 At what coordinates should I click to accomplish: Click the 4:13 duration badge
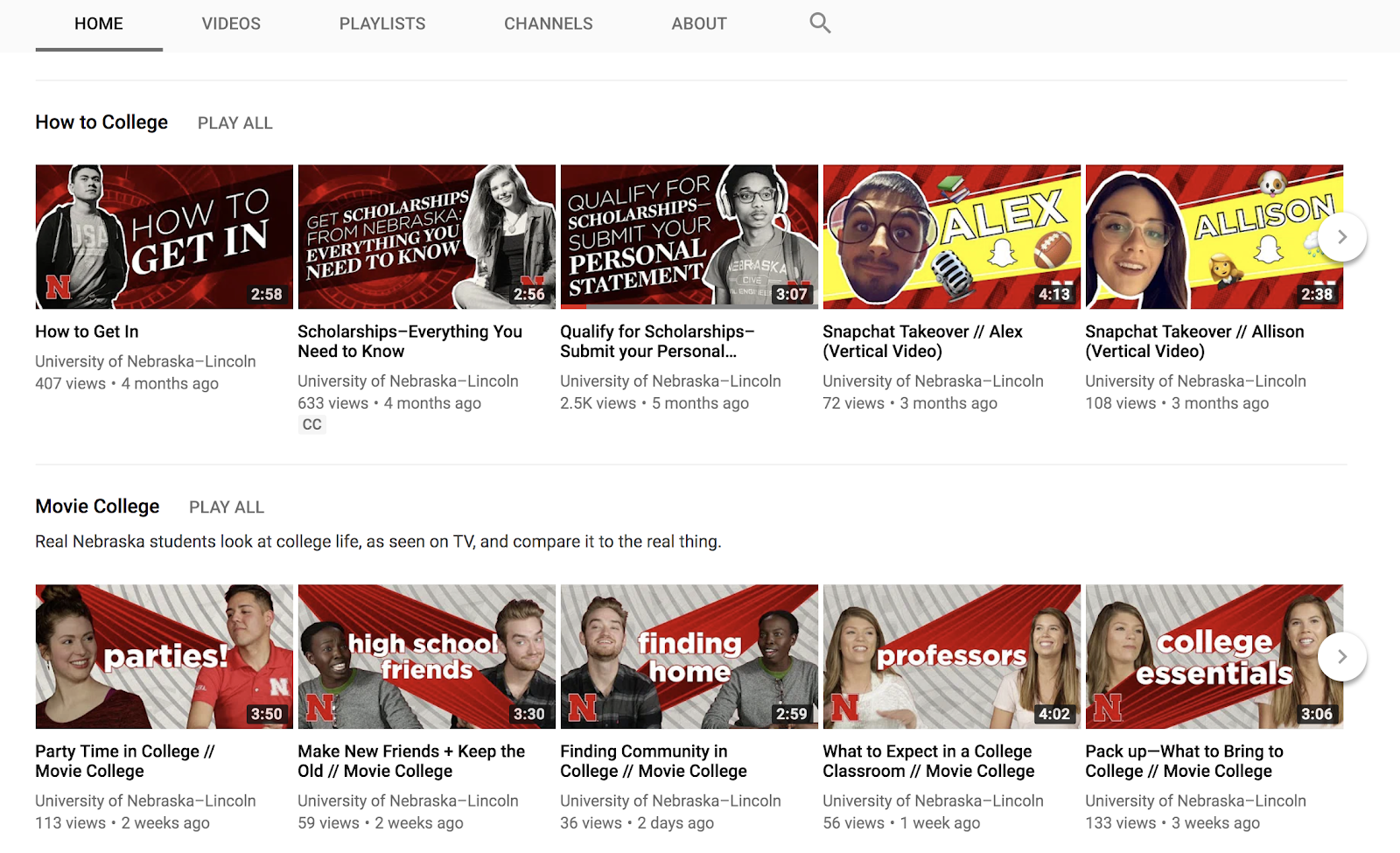1054,294
